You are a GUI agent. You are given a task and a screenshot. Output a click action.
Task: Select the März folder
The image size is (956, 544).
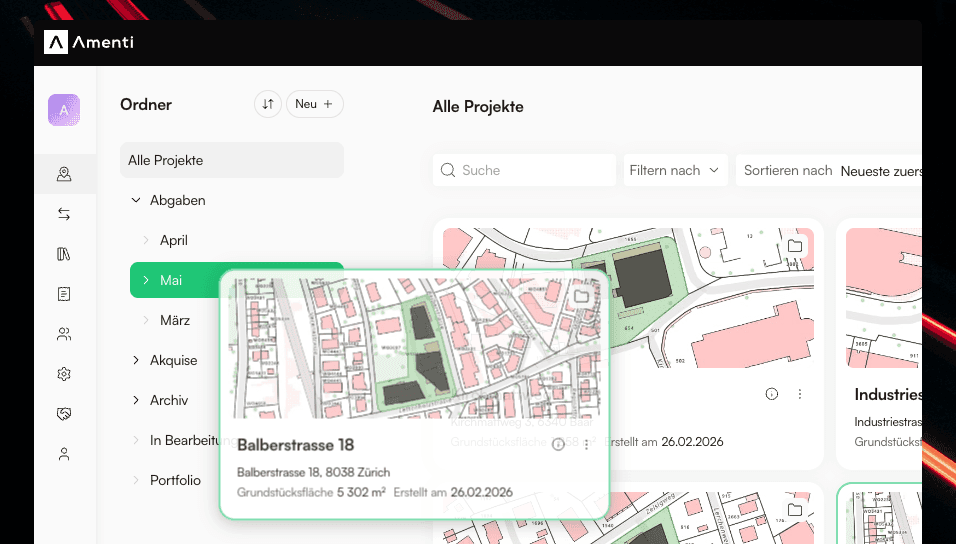click(175, 320)
